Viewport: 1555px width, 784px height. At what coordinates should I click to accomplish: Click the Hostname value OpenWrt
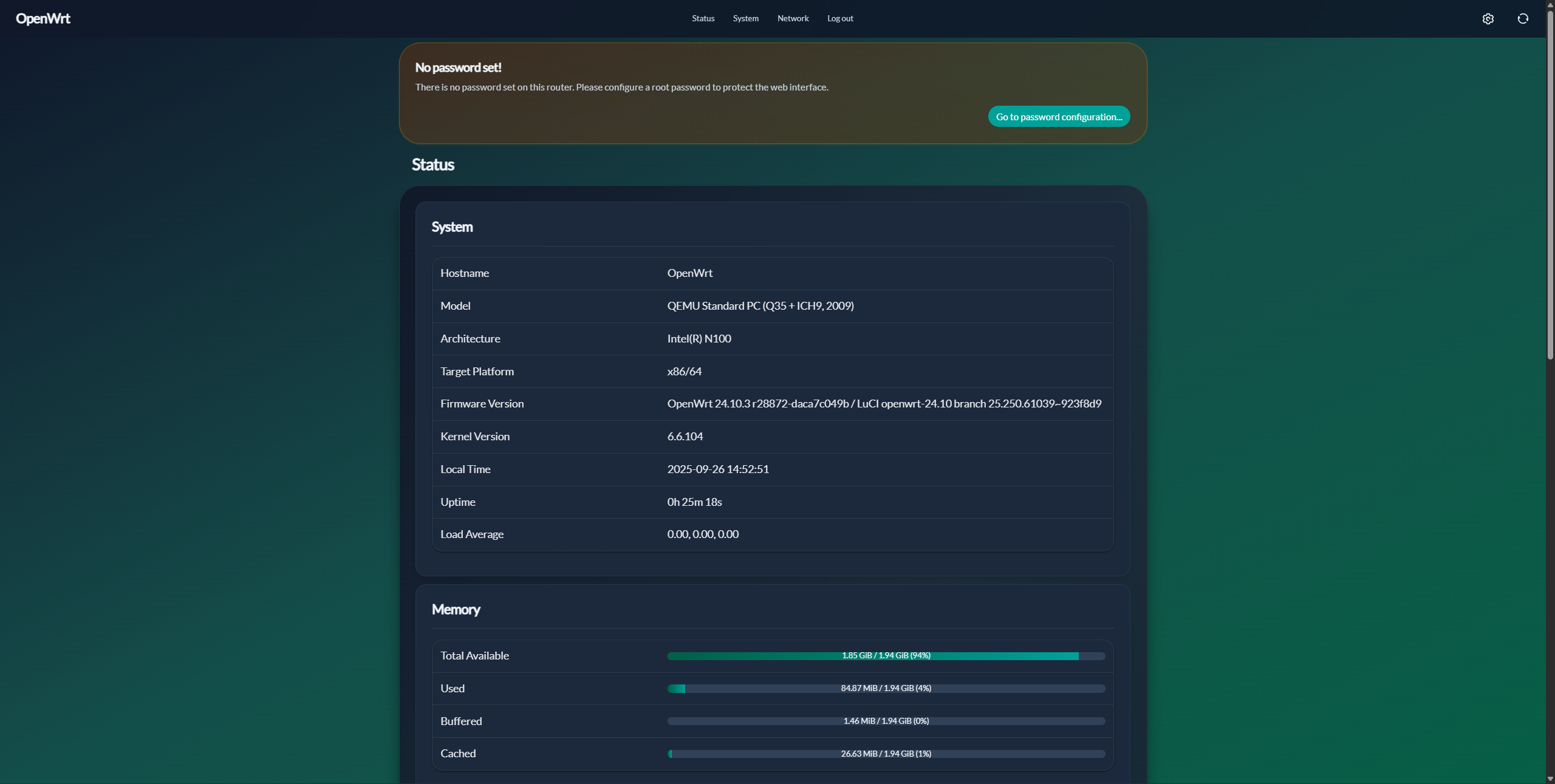(689, 273)
